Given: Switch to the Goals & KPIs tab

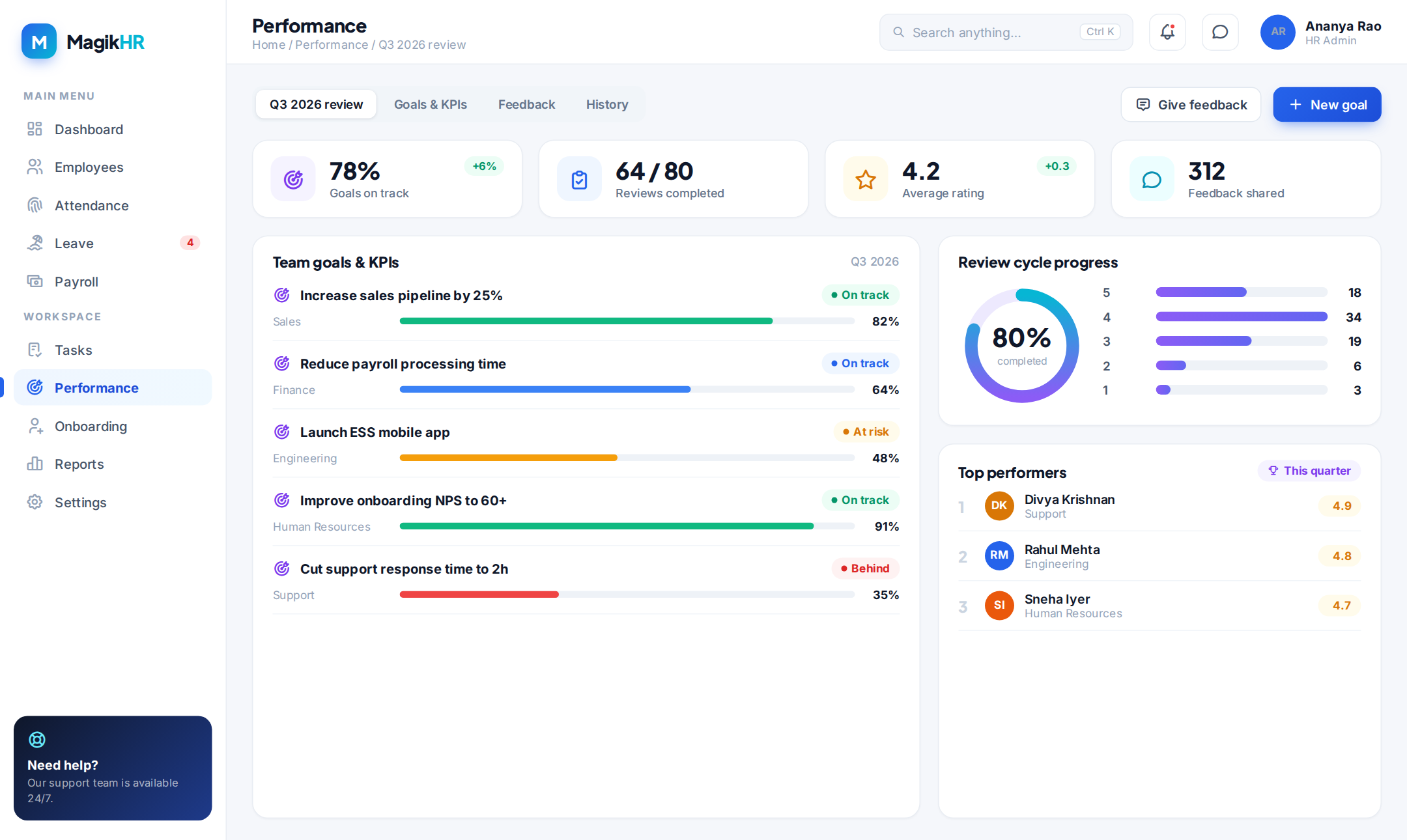Looking at the screenshot, I should (431, 104).
